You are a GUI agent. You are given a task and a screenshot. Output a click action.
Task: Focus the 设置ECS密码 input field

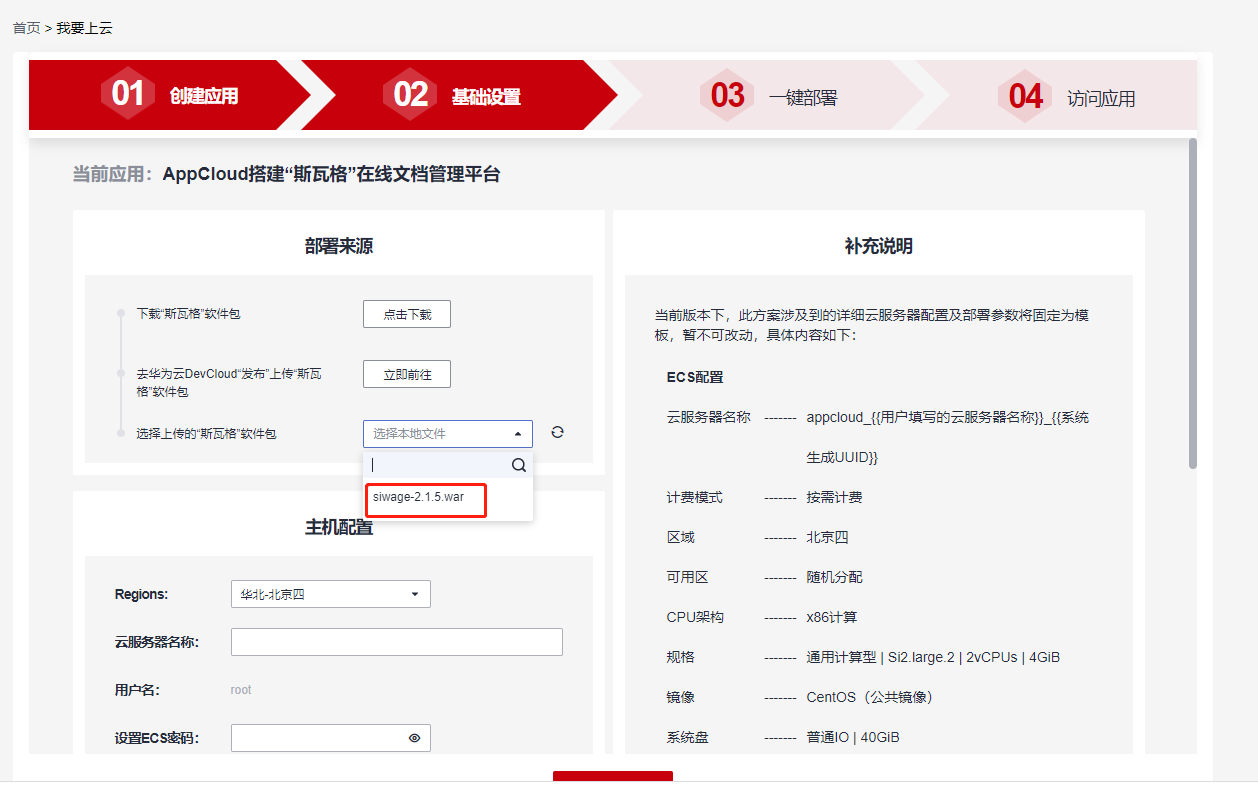[x=331, y=738]
